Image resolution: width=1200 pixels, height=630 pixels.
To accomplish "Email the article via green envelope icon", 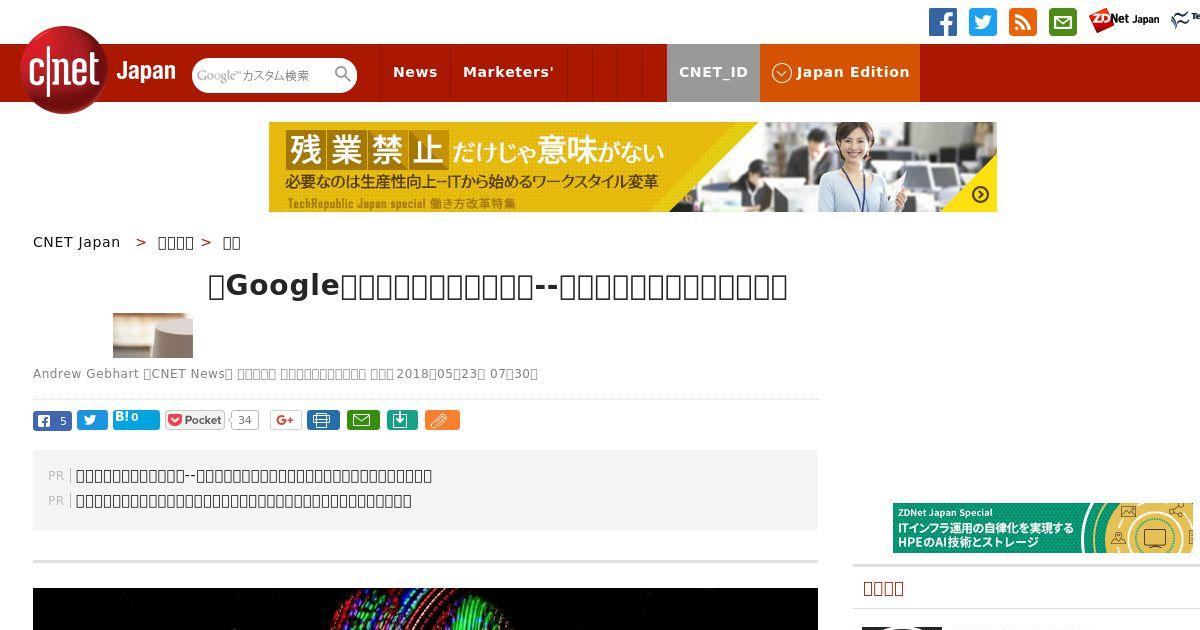I will [363, 421].
